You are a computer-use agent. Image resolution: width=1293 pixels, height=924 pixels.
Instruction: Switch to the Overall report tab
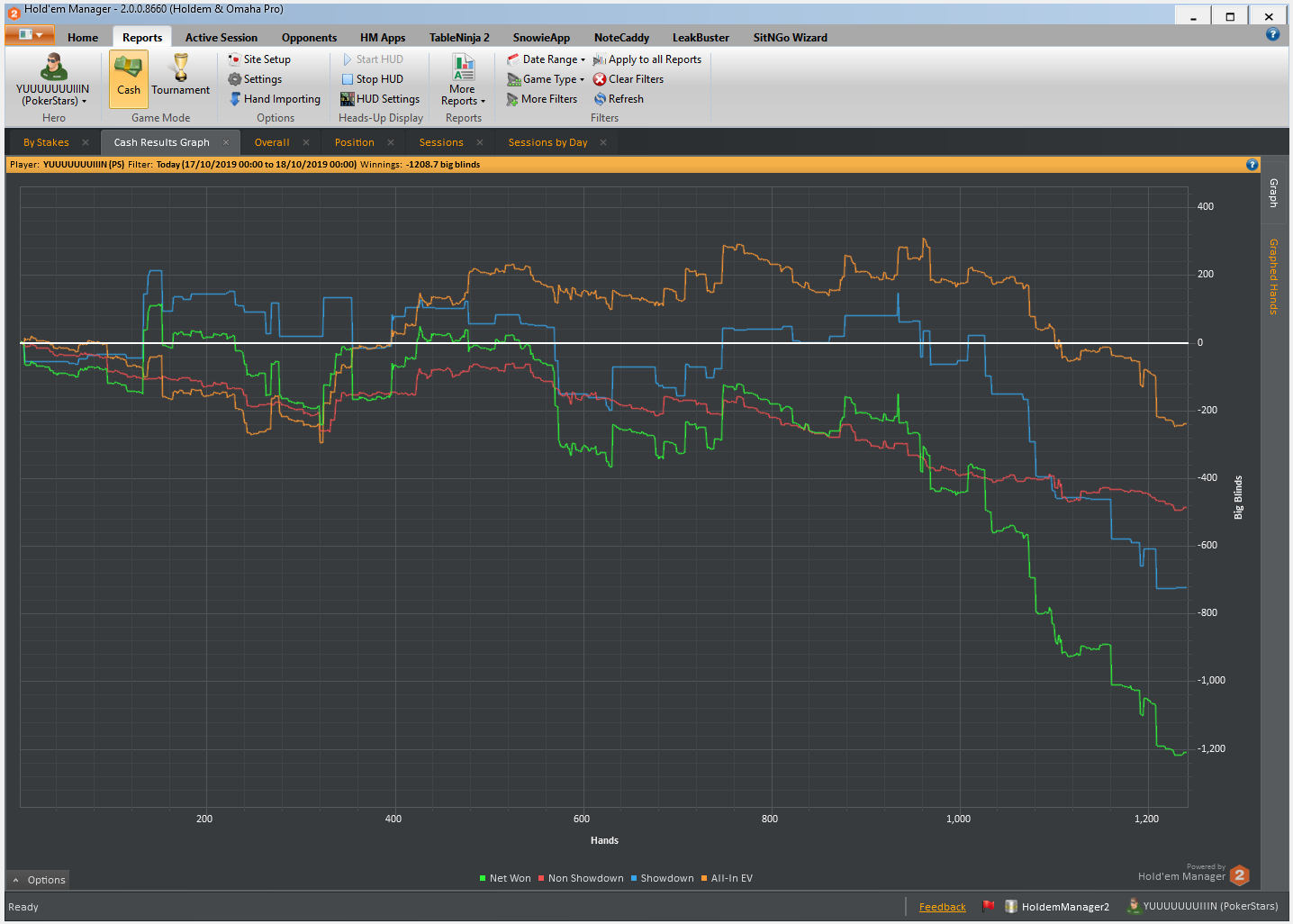[272, 142]
